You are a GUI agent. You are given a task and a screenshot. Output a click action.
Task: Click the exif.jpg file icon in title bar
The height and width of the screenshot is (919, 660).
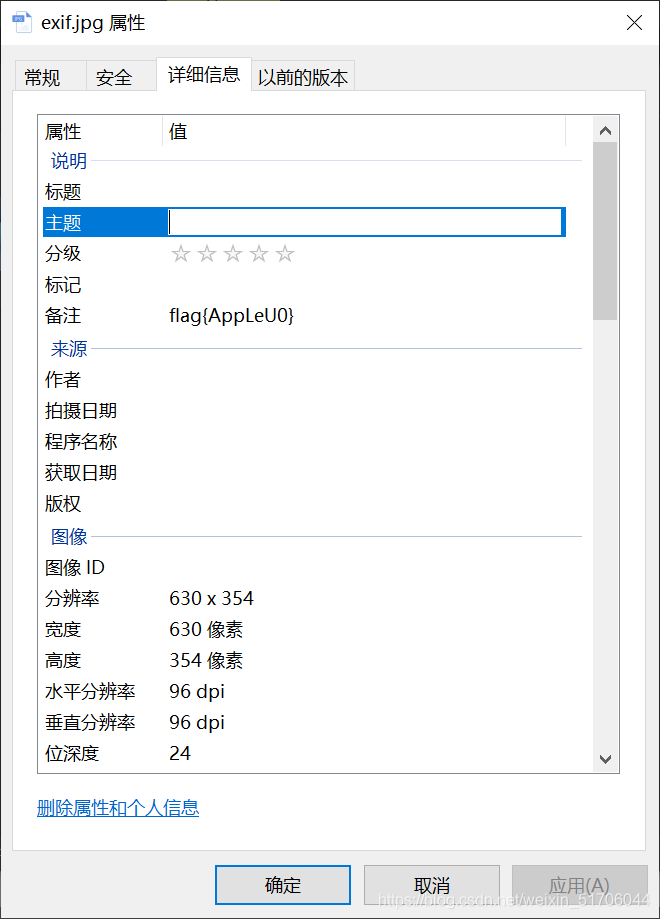pos(22,21)
